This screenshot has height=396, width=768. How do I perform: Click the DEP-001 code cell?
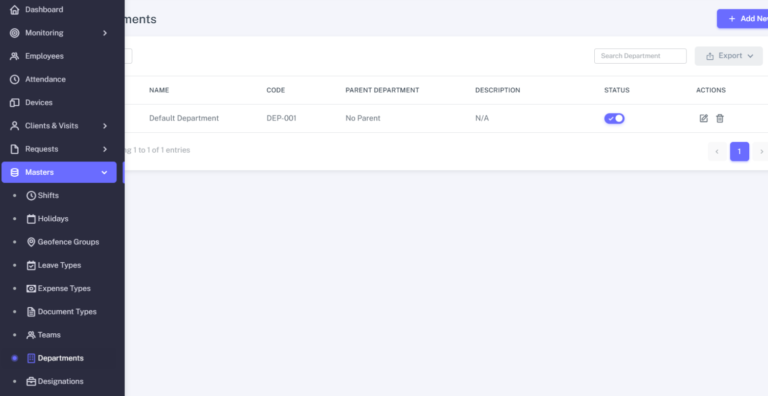click(x=281, y=118)
